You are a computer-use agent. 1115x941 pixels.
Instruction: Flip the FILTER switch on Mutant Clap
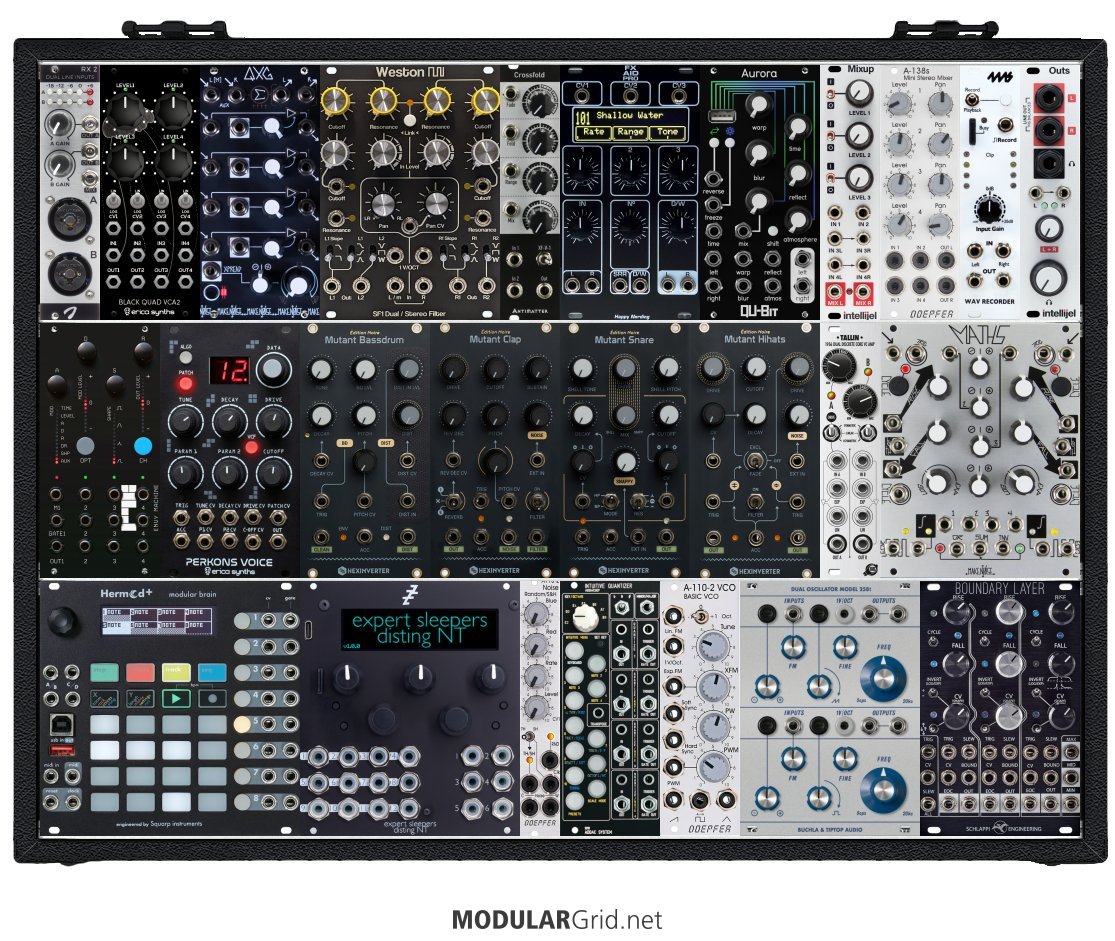click(x=537, y=501)
